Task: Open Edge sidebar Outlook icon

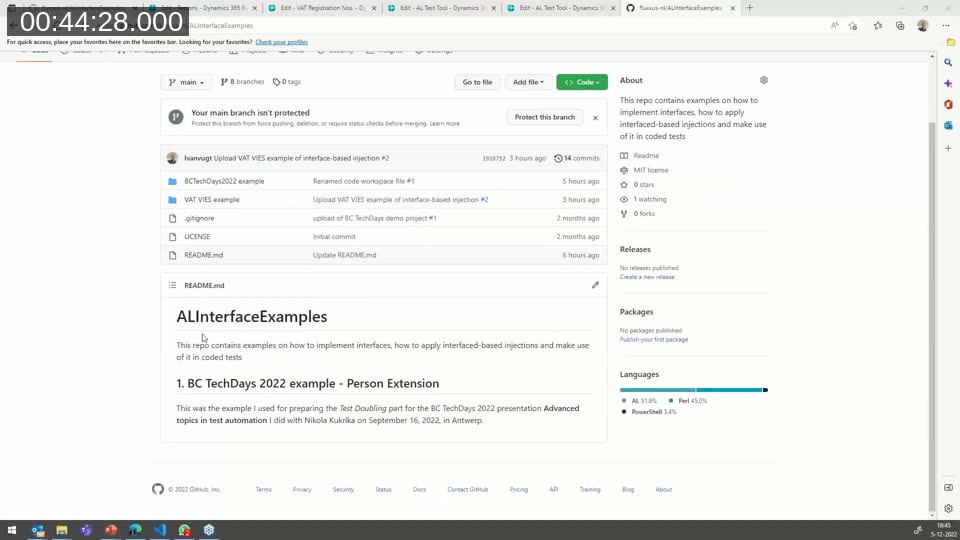Action: (948, 126)
